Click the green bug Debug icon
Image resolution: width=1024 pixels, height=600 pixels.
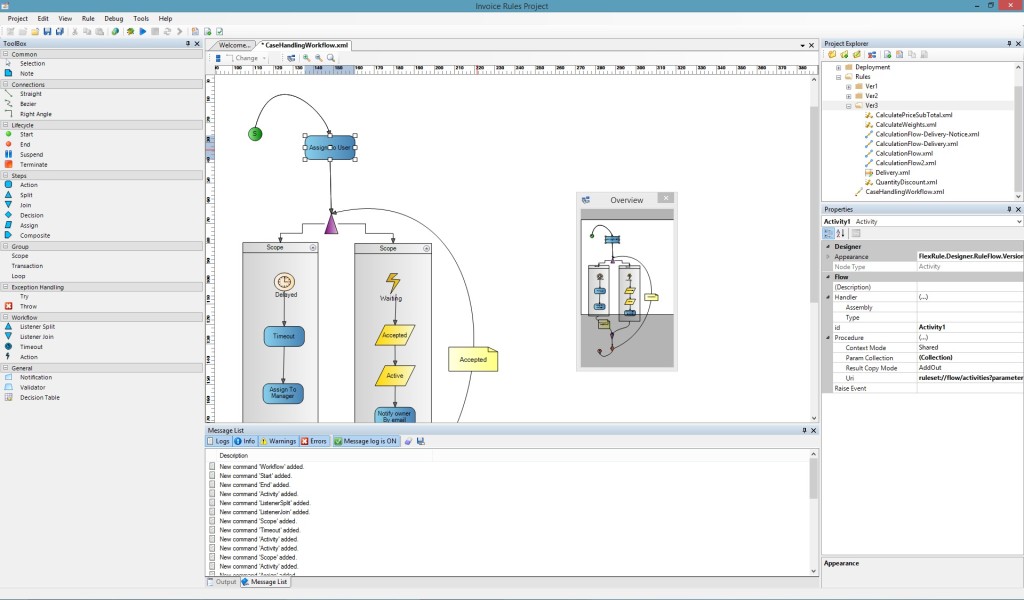pyautogui.click(x=130, y=31)
